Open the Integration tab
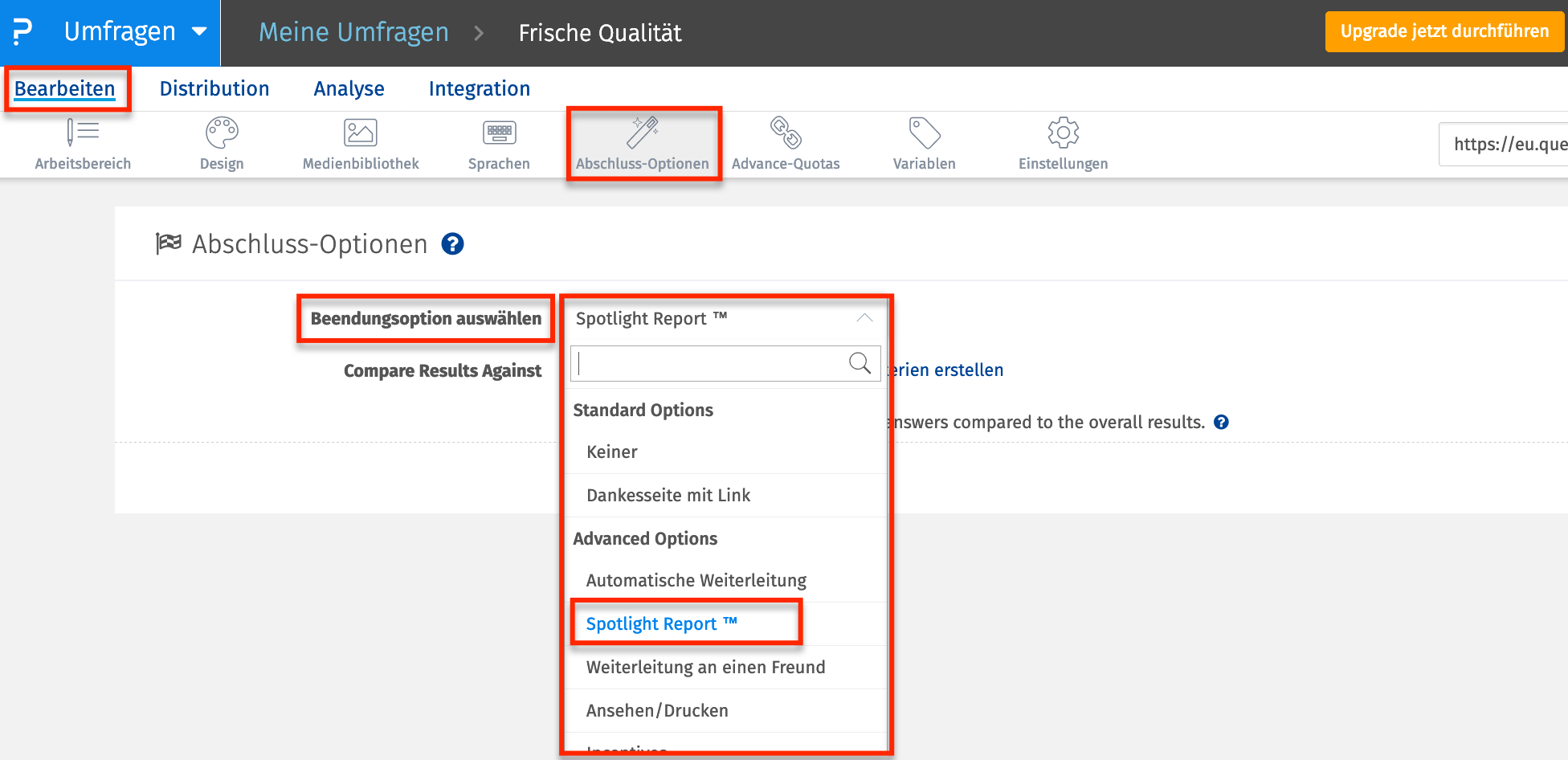The height and width of the screenshot is (760, 1568). [480, 88]
